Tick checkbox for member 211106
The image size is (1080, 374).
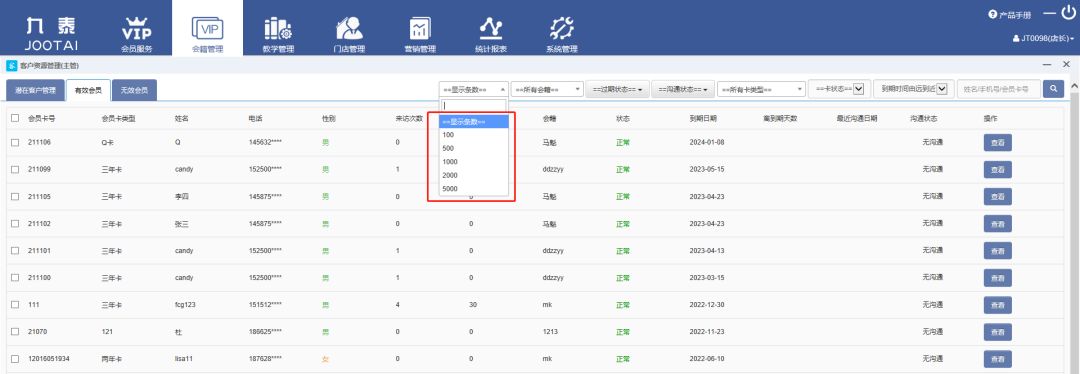click(15, 143)
